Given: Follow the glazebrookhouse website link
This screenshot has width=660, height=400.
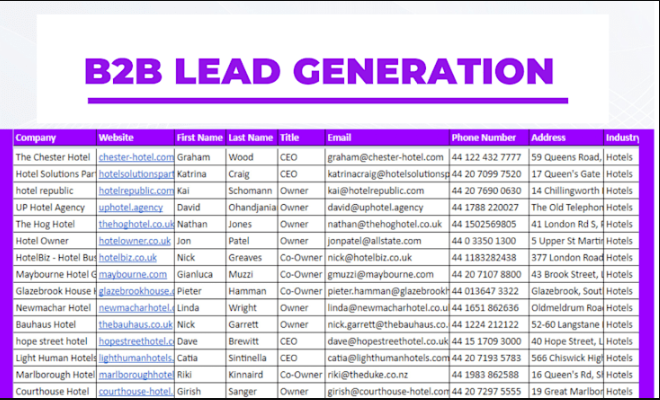Looking at the screenshot, I should (x=136, y=291).
